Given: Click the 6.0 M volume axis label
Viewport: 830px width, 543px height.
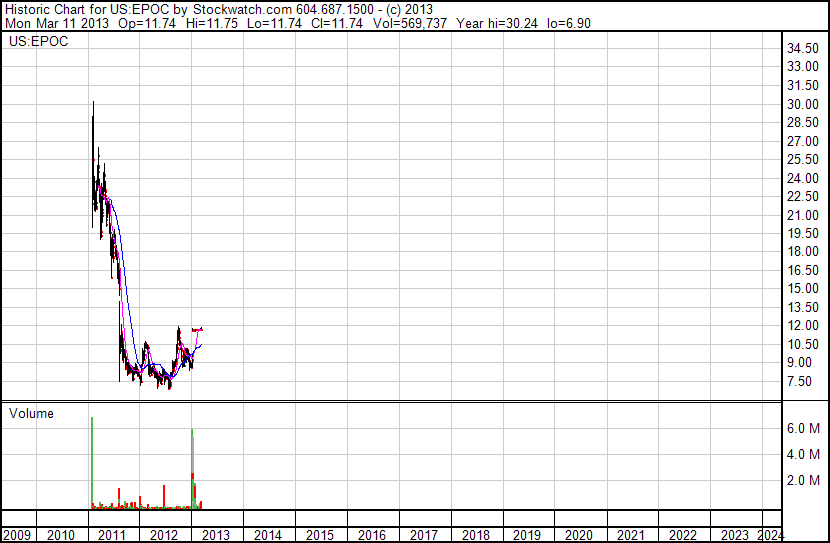Looking at the screenshot, I should click(x=803, y=428).
